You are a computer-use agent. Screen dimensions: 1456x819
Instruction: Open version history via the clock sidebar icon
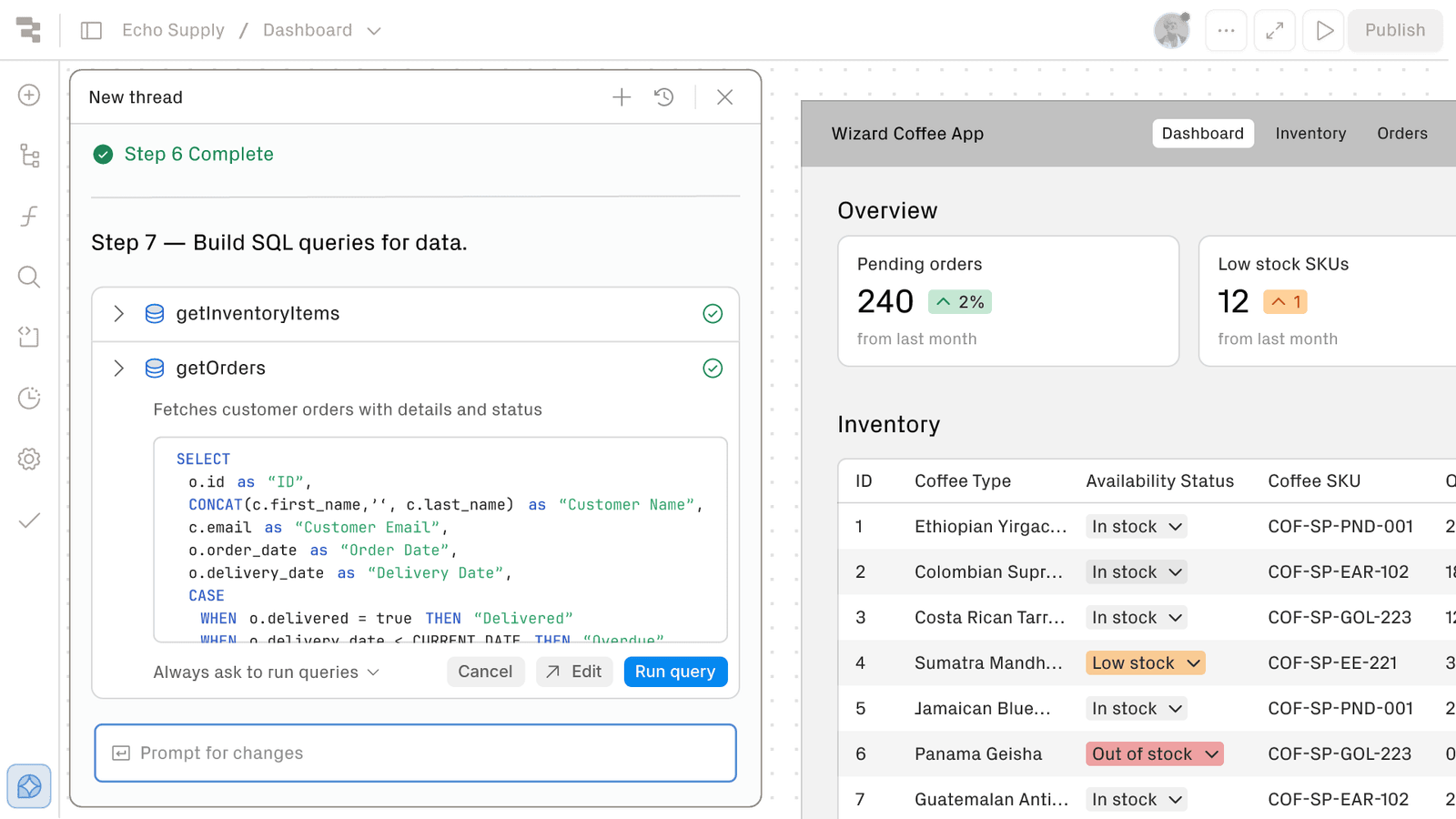pos(29,399)
